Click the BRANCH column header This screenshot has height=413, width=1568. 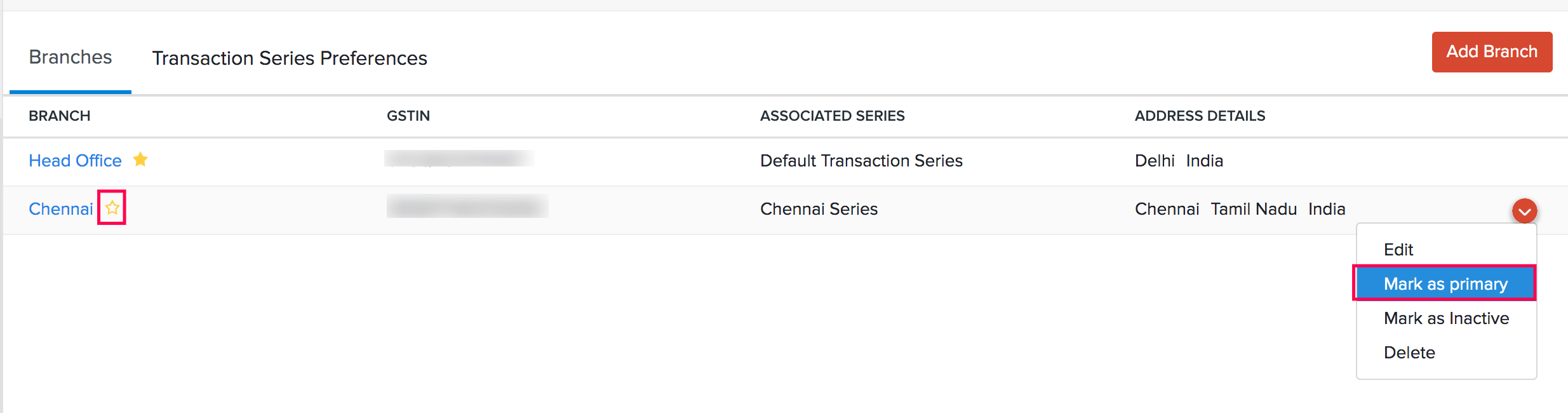(60, 116)
